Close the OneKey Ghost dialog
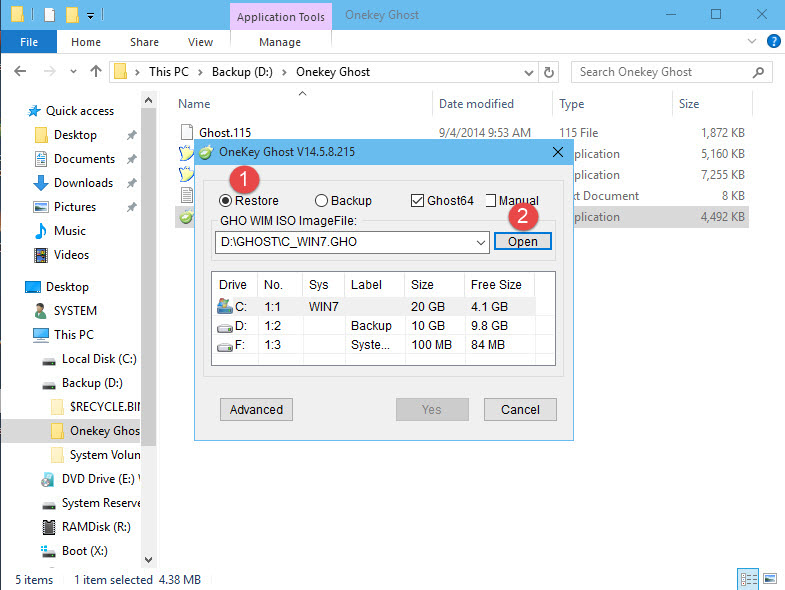This screenshot has width=785, height=590. point(558,152)
